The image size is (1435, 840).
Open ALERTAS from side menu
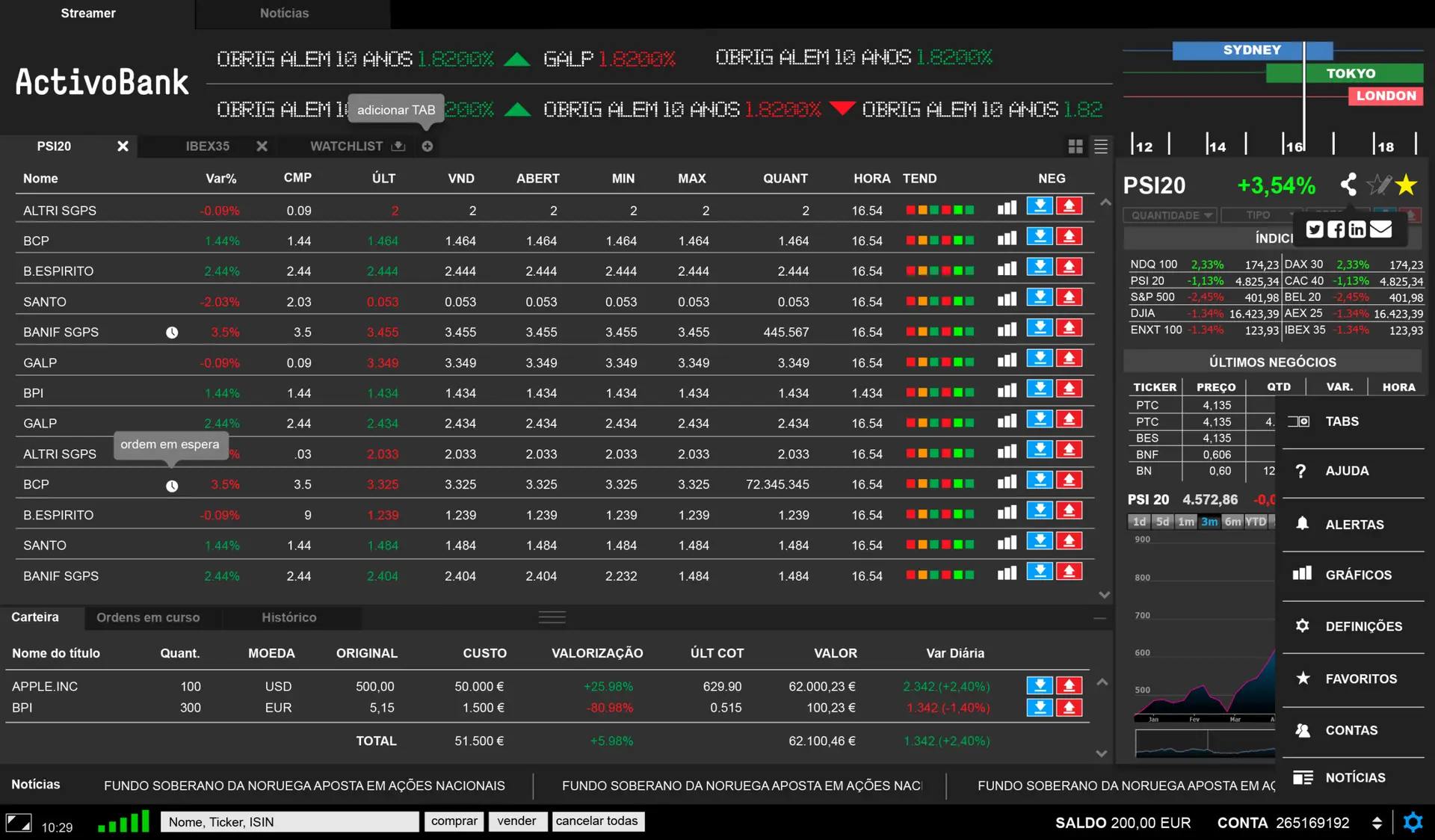[x=1354, y=525]
